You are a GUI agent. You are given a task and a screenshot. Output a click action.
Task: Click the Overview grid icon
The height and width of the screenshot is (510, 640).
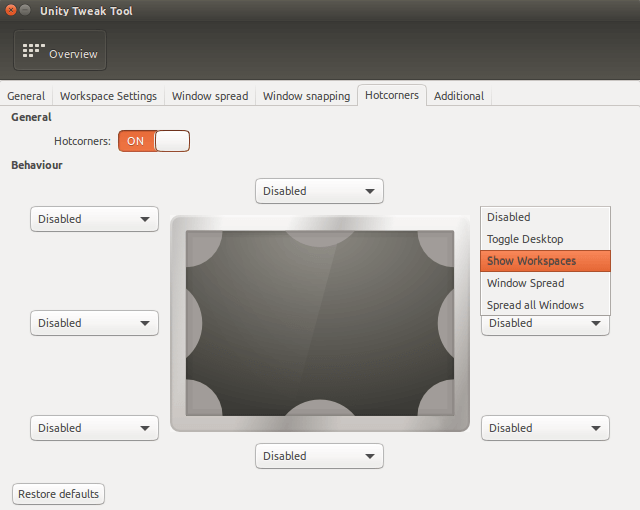click(33, 51)
